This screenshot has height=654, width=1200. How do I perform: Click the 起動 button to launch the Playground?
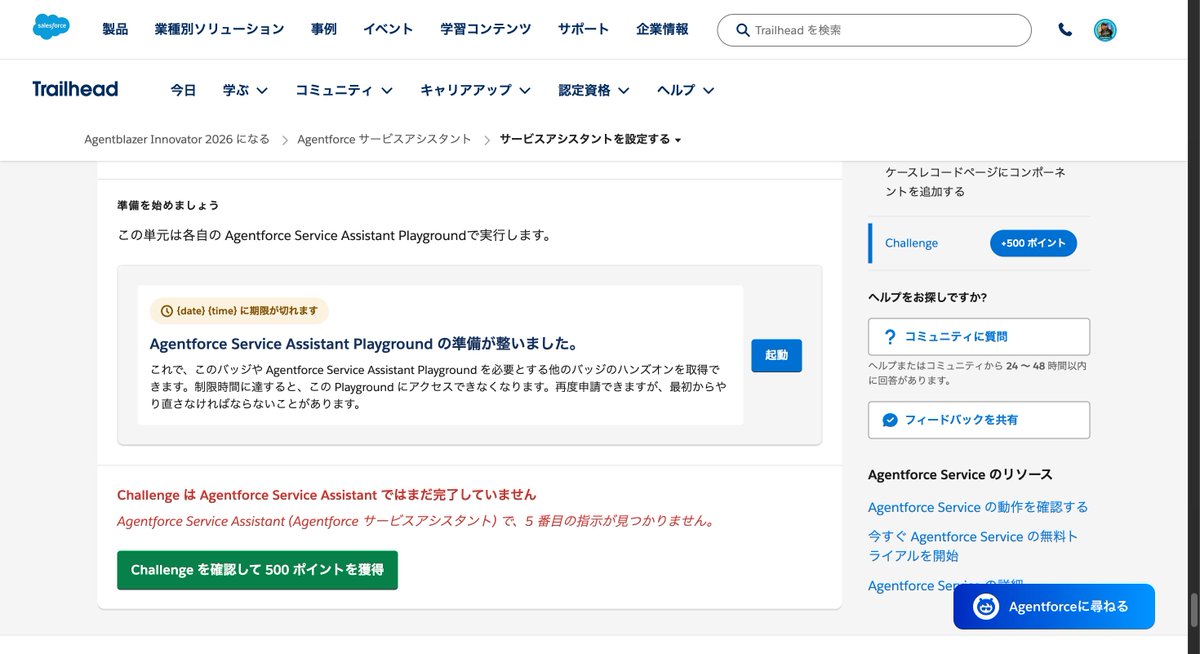click(777, 355)
